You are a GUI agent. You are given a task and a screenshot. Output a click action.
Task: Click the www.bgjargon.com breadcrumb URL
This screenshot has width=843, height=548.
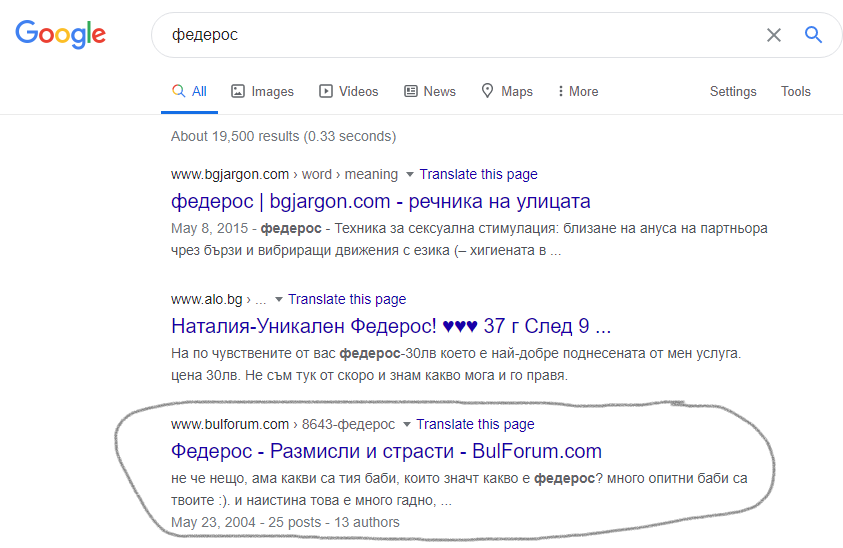click(x=284, y=174)
